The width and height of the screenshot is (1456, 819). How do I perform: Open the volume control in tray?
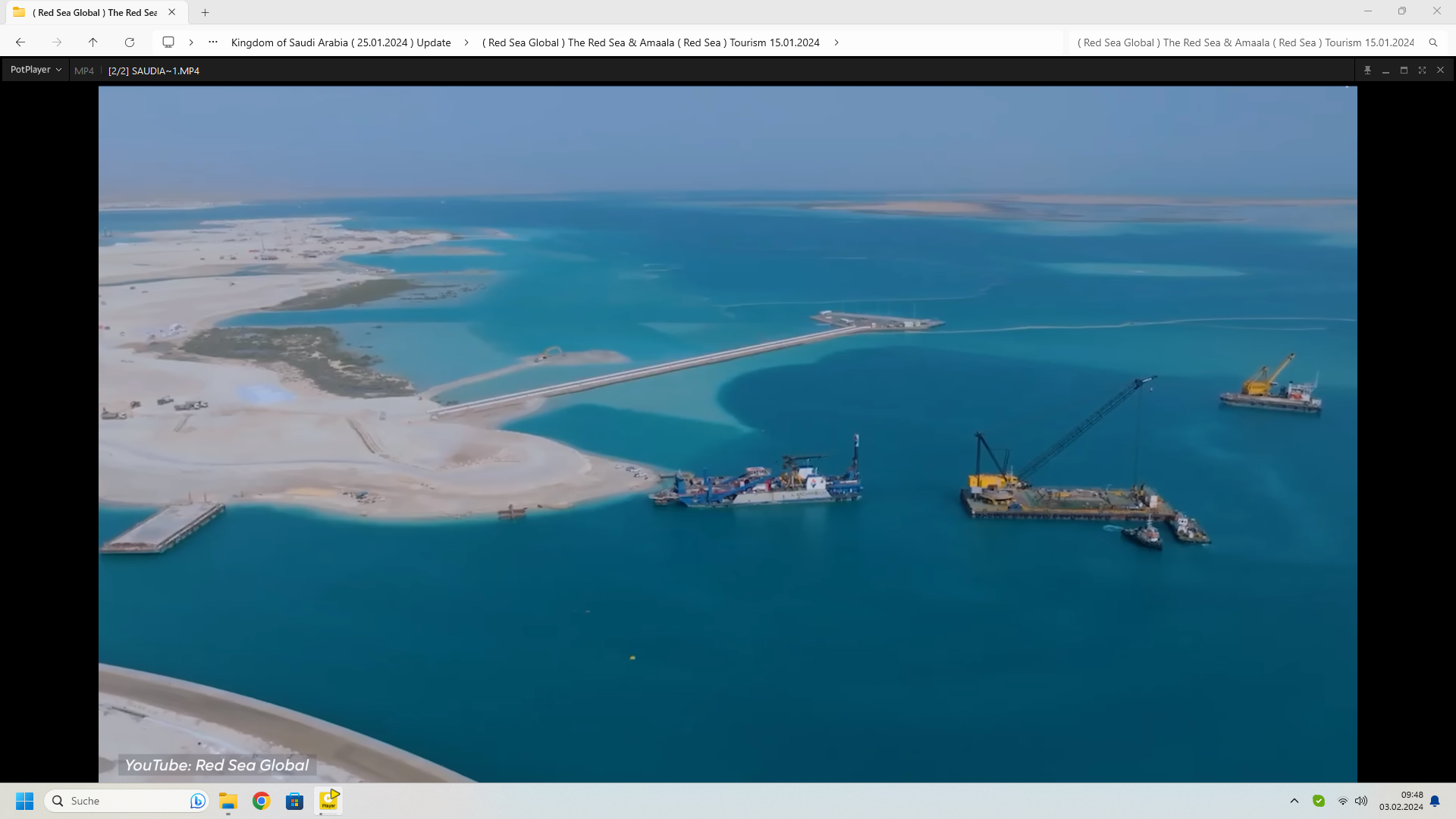[1361, 801]
